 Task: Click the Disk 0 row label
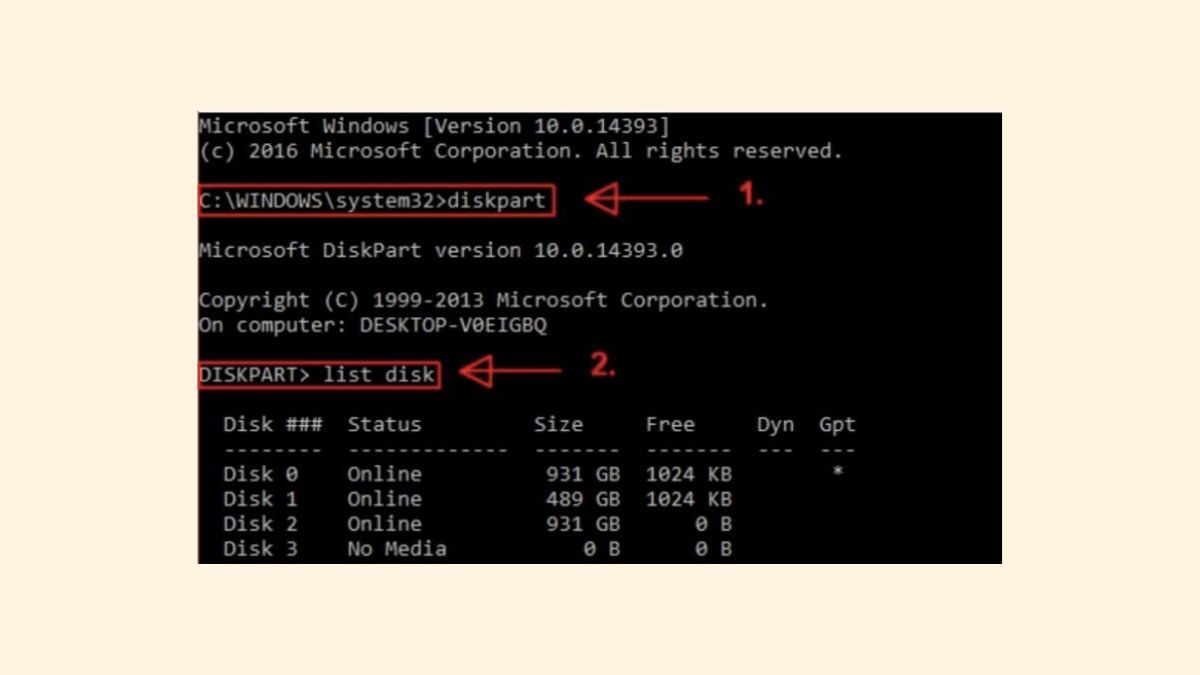click(260, 474)
